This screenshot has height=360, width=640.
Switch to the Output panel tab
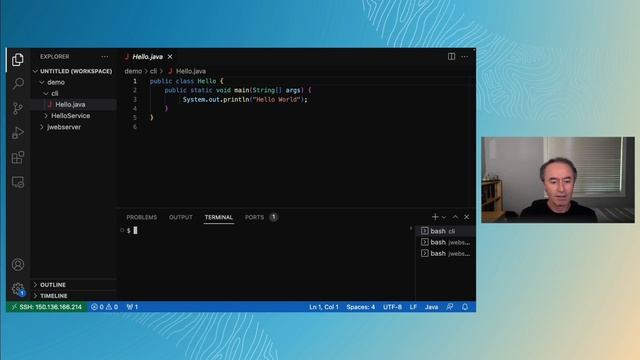point(180,217)
